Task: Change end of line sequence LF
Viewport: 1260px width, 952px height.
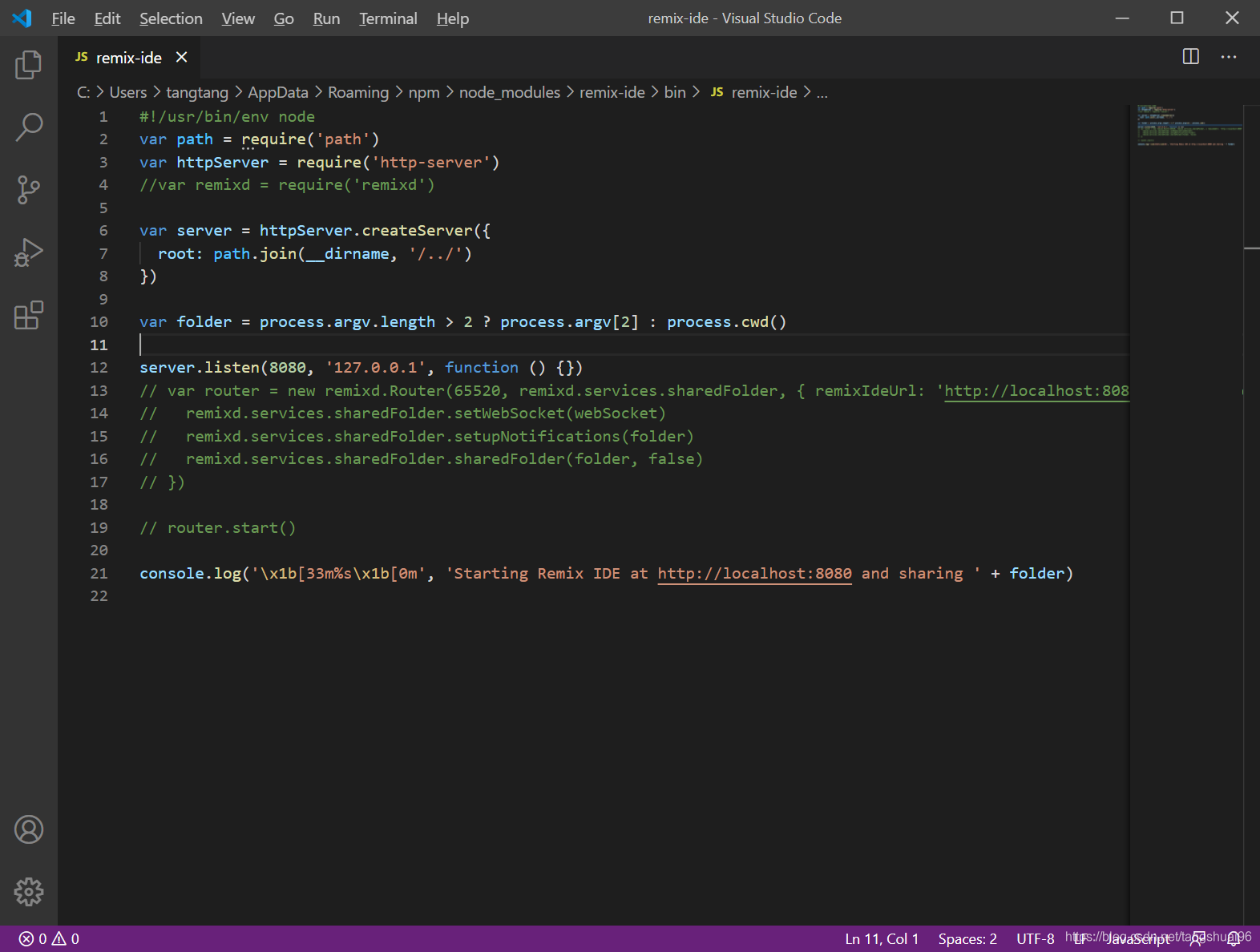Action: pos(1080,938)
